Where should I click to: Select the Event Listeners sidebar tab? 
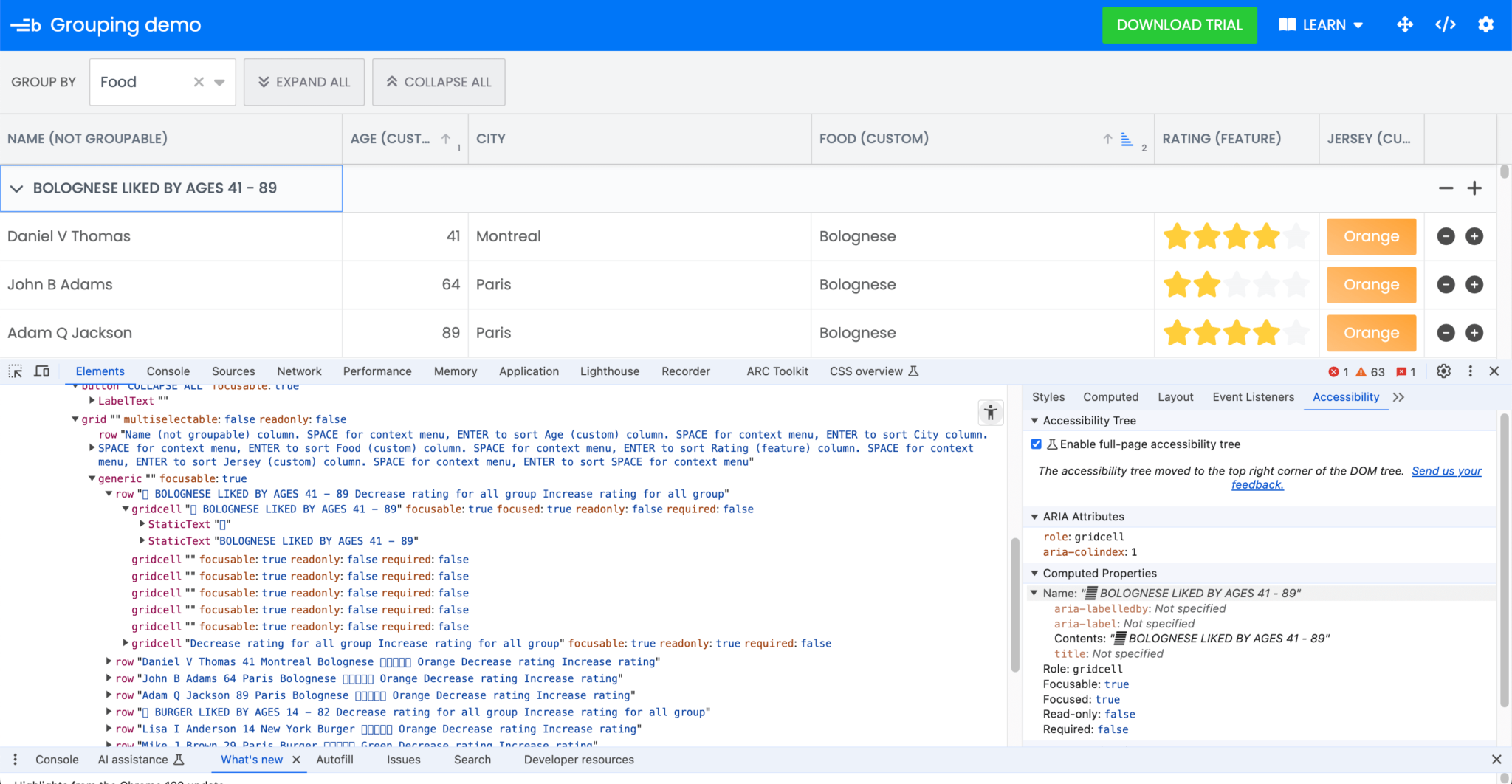pos(1254,397)
